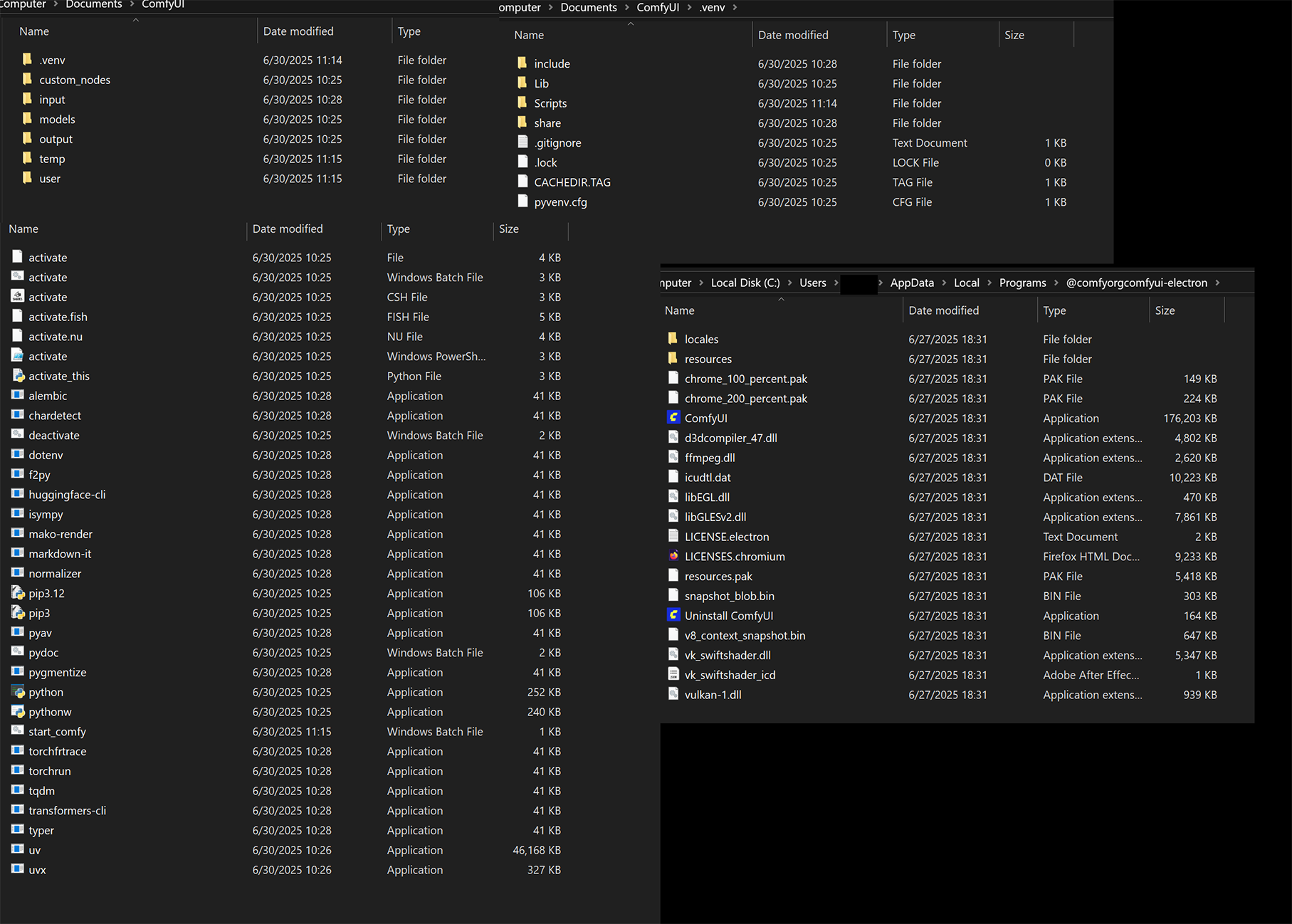
Task: Expand the chevron after Local Disk (C:)
Action: 789,283
